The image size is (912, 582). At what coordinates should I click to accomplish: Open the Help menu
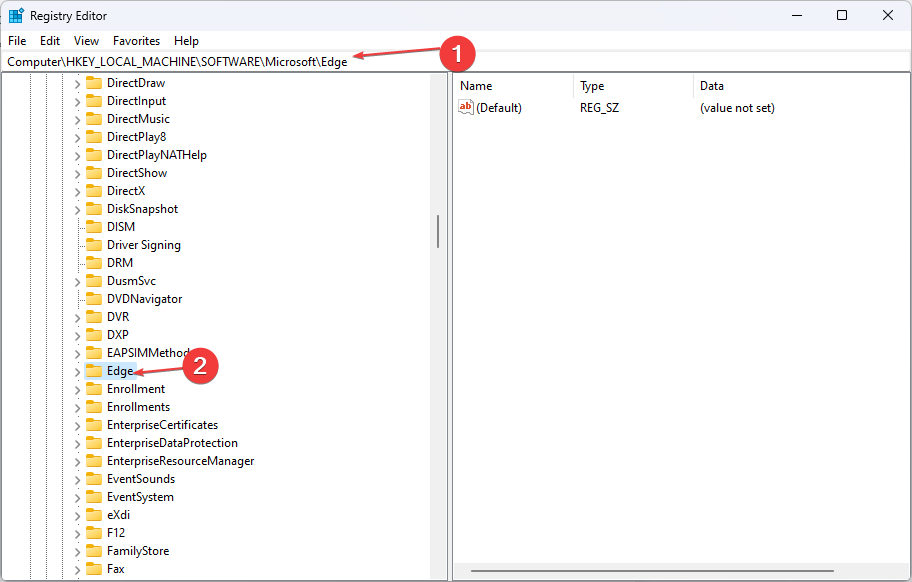point(186,41)
